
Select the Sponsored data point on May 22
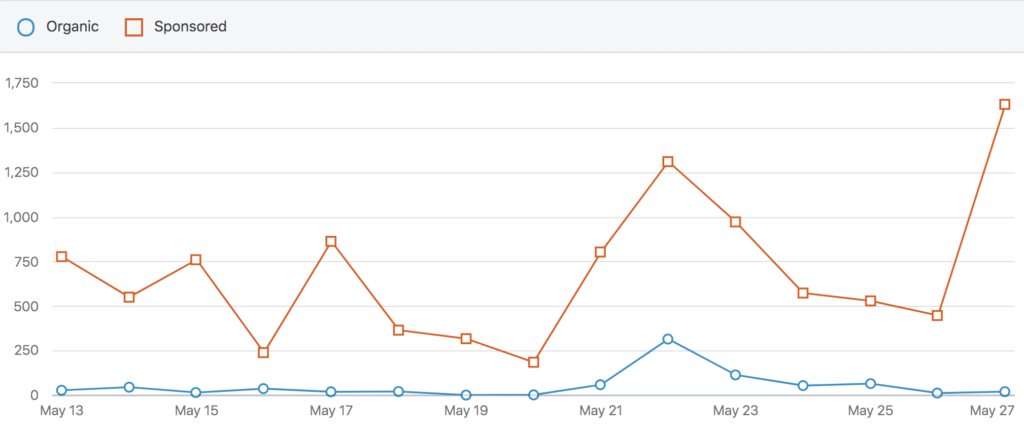point(668,162)
